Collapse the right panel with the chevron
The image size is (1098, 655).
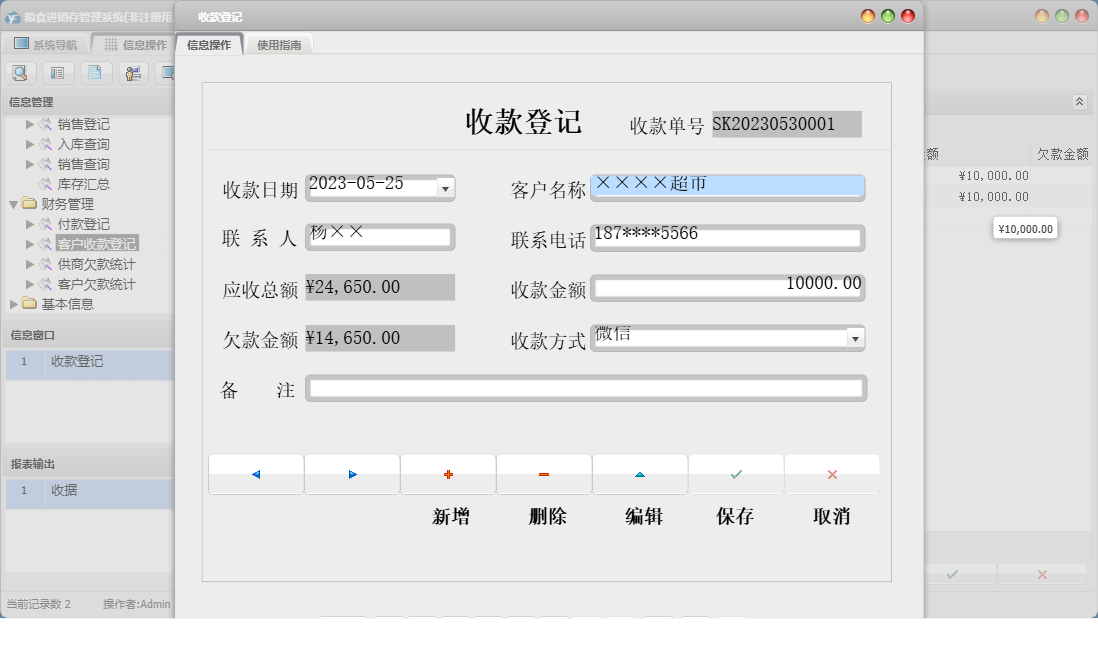tap(1078, 101)
